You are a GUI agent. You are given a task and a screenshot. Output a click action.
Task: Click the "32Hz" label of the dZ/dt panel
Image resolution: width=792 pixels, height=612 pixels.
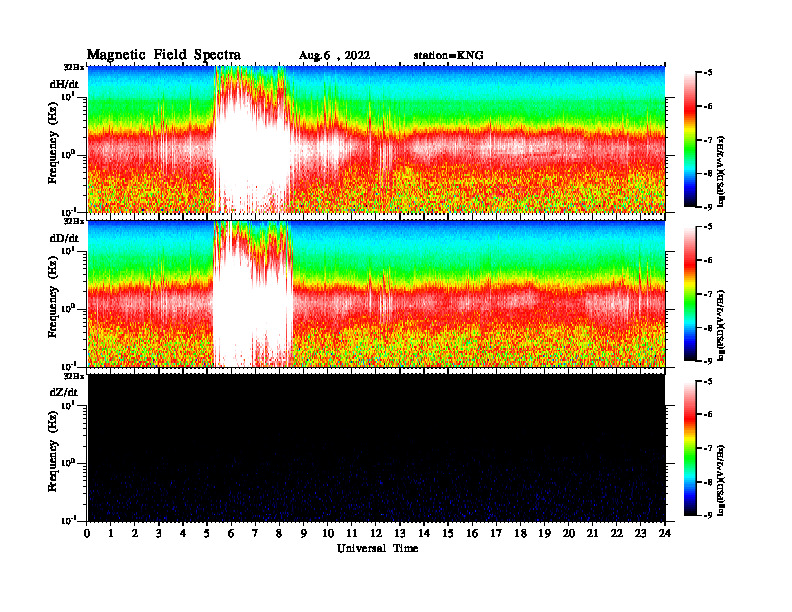tap(74, 376)
